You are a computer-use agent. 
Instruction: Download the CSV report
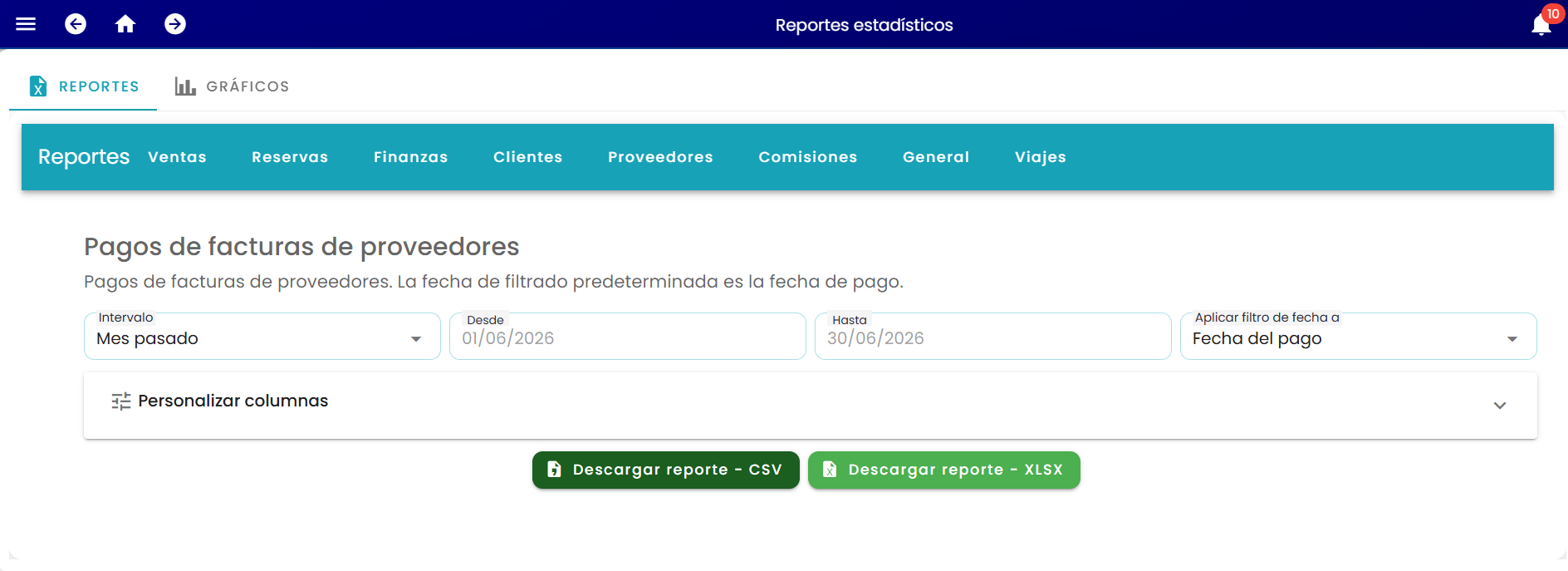666,470
